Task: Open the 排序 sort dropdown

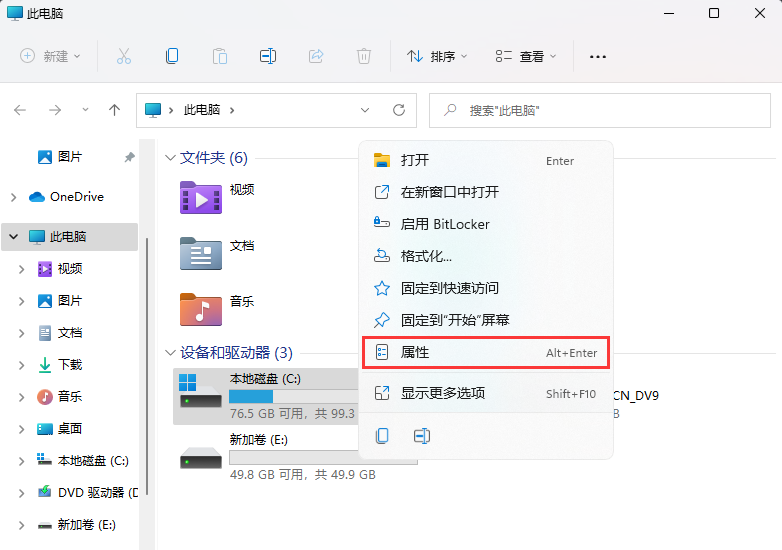Action: click(437, 57)
